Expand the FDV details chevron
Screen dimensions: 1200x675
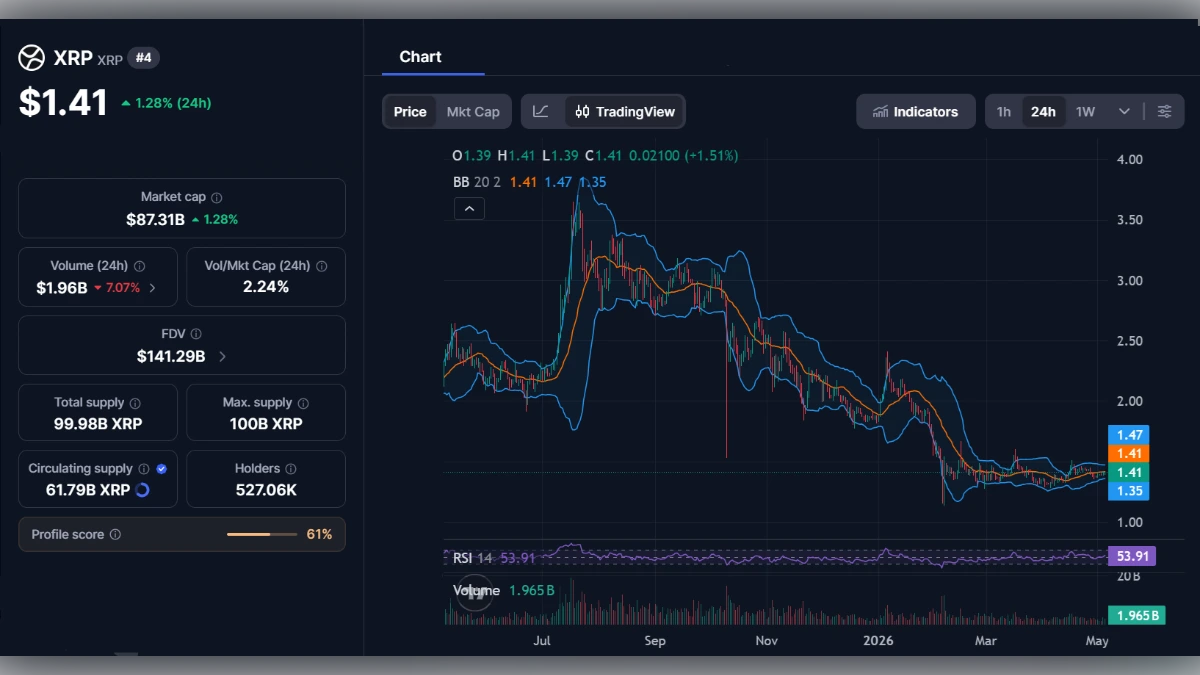tap(222, 356)
